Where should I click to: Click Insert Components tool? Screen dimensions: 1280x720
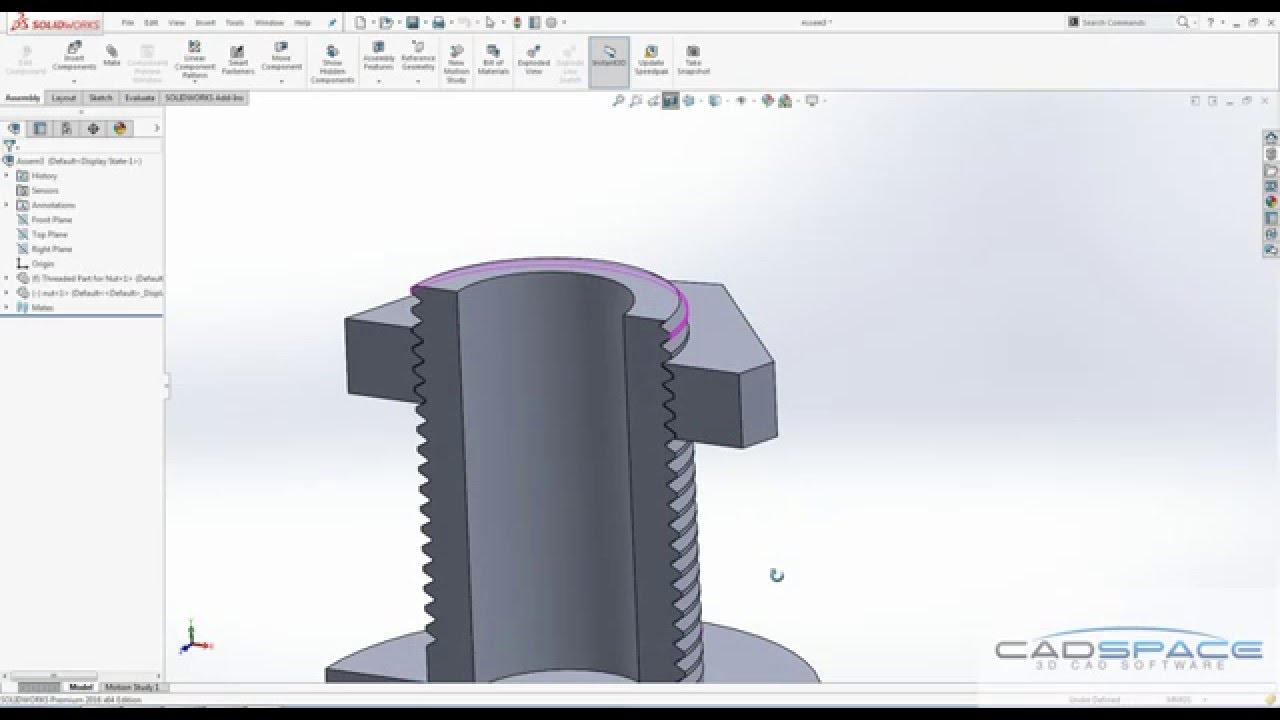click(x=74, y=56)
